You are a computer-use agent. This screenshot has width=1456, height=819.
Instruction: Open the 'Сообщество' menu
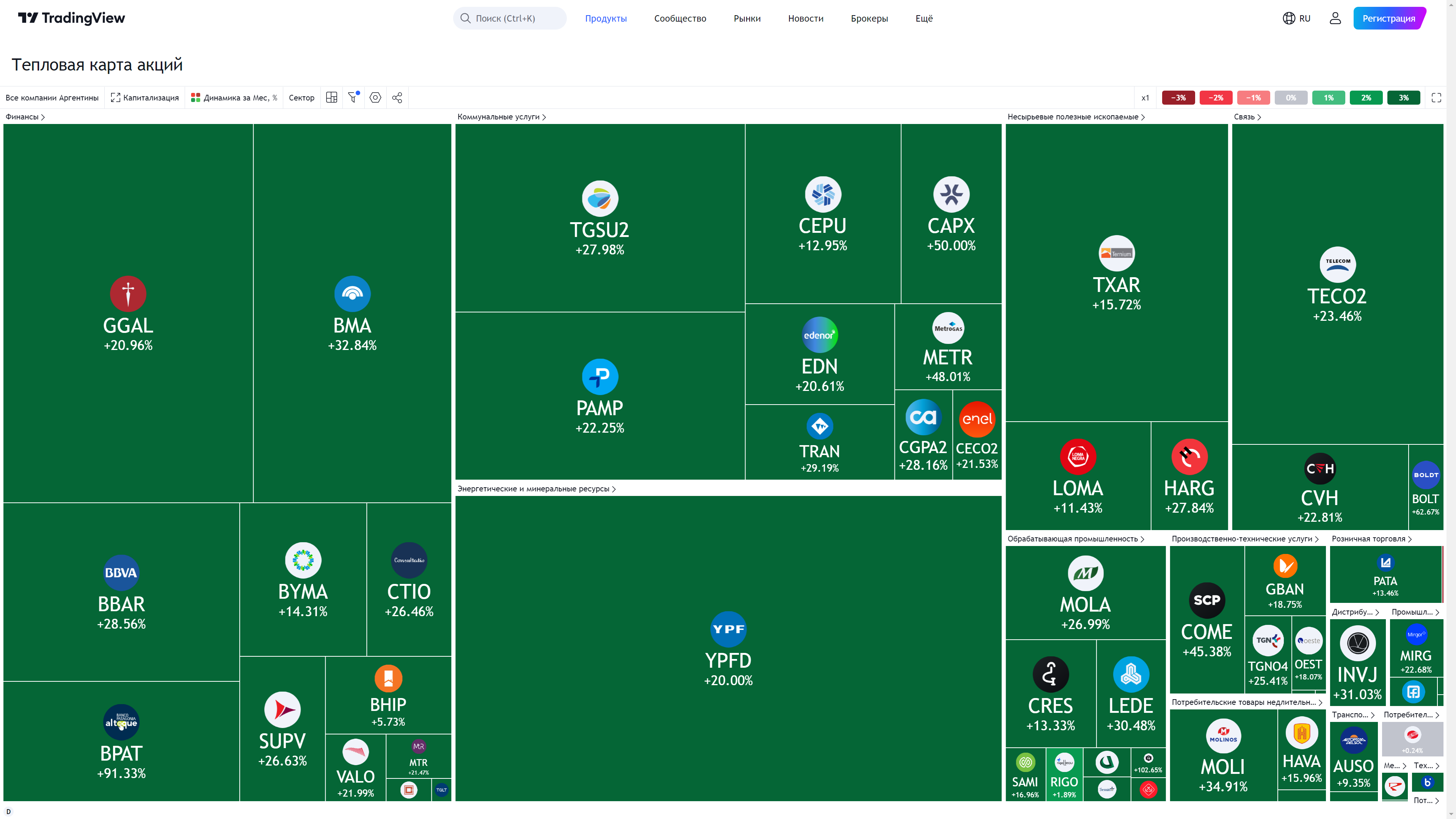click(680, 18)
